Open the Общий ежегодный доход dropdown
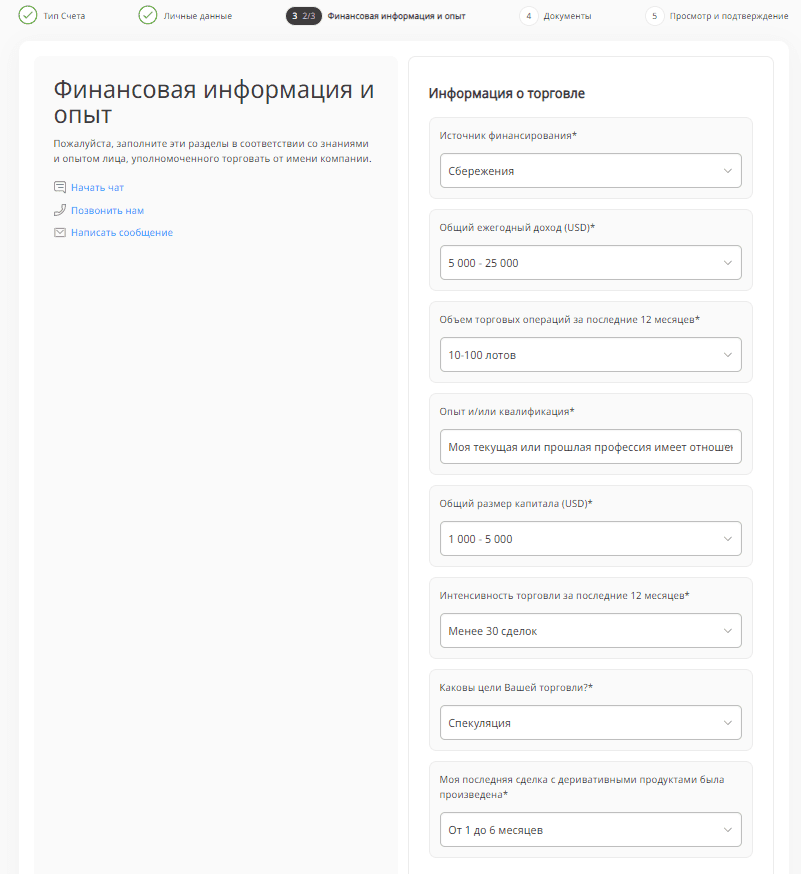The image size is (801, 874). pyautogui.click(x=590, y=263)
